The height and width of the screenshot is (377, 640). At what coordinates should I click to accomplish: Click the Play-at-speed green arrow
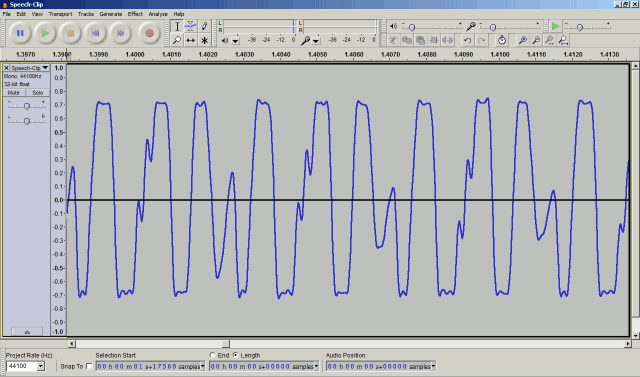(x=555, y=27)
